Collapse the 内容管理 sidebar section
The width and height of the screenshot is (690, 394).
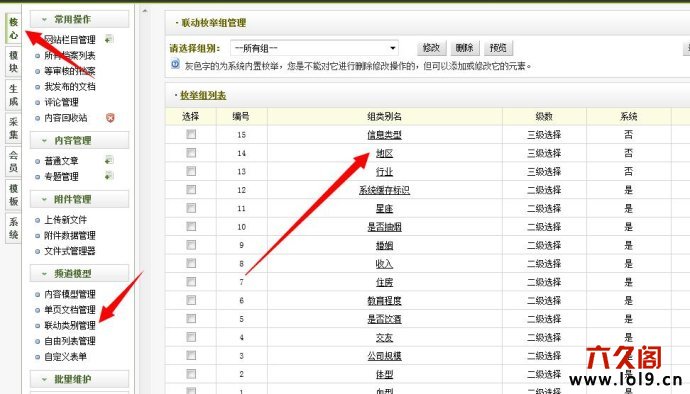(x=79, y=140)
